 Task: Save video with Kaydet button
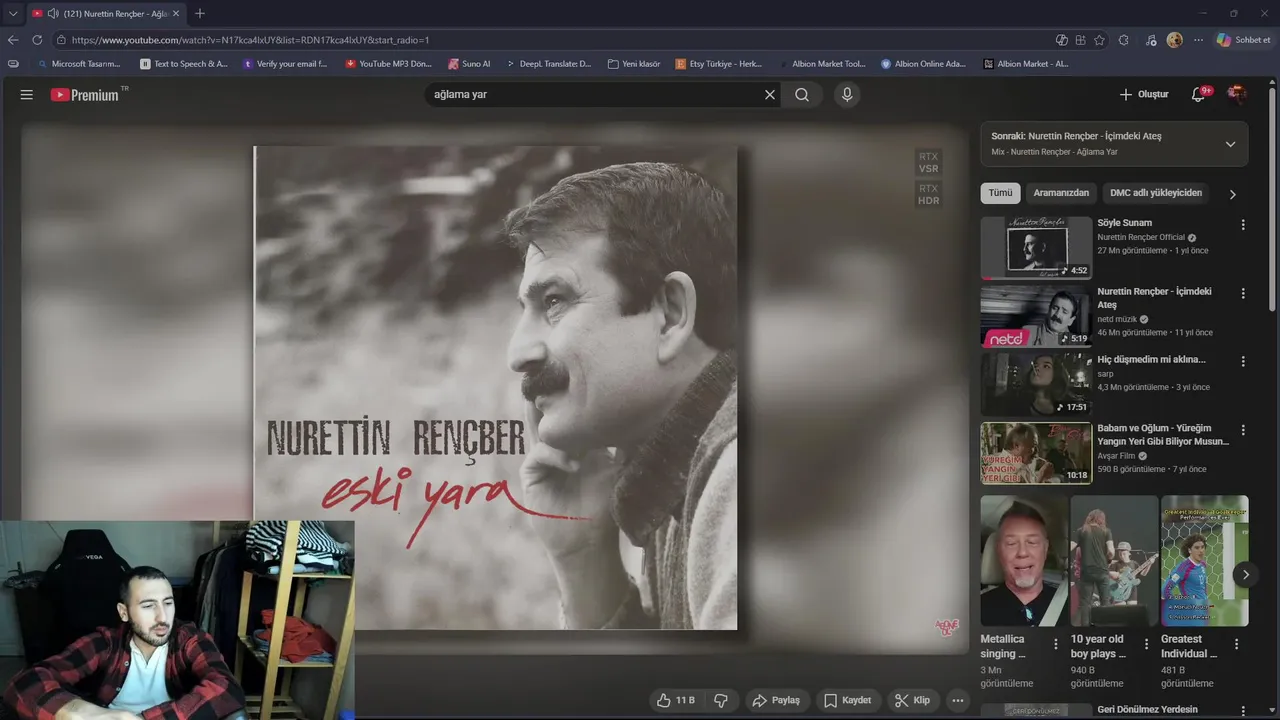[x=847, y=700]
